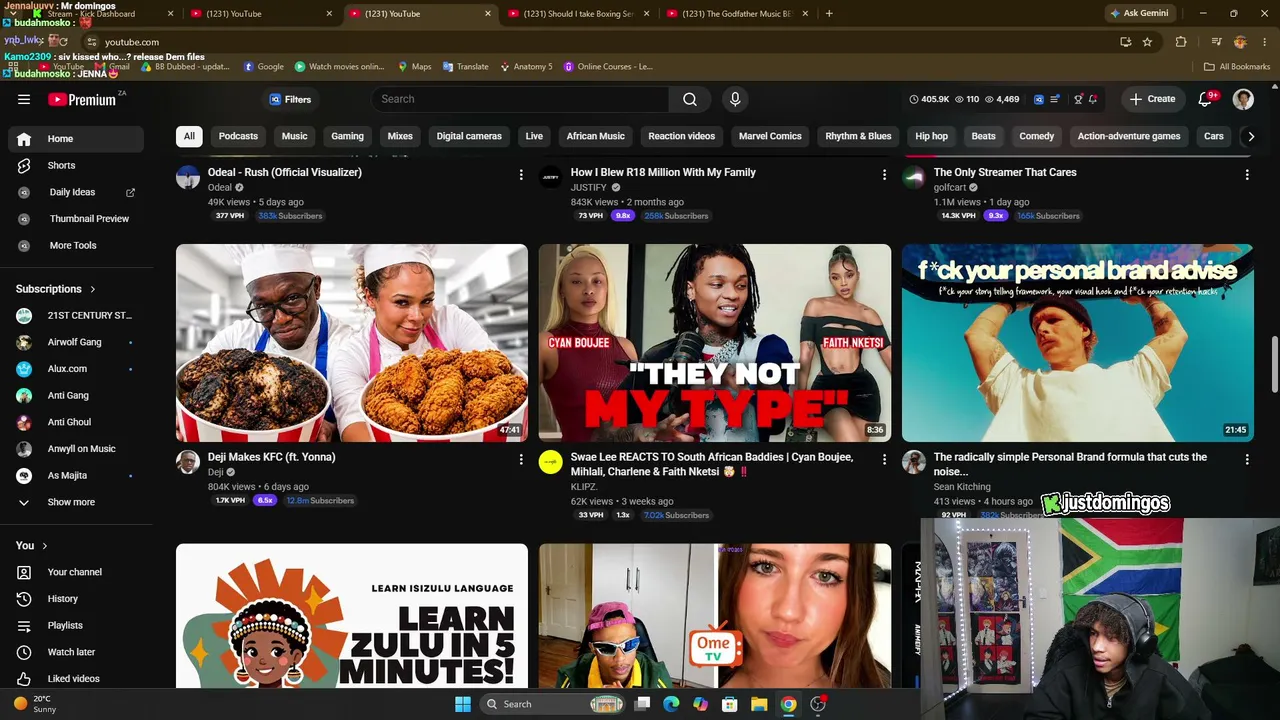This screenshot has height=720, width=1280.
Task: Click the YouTube search field
Action: pos(520,99)
